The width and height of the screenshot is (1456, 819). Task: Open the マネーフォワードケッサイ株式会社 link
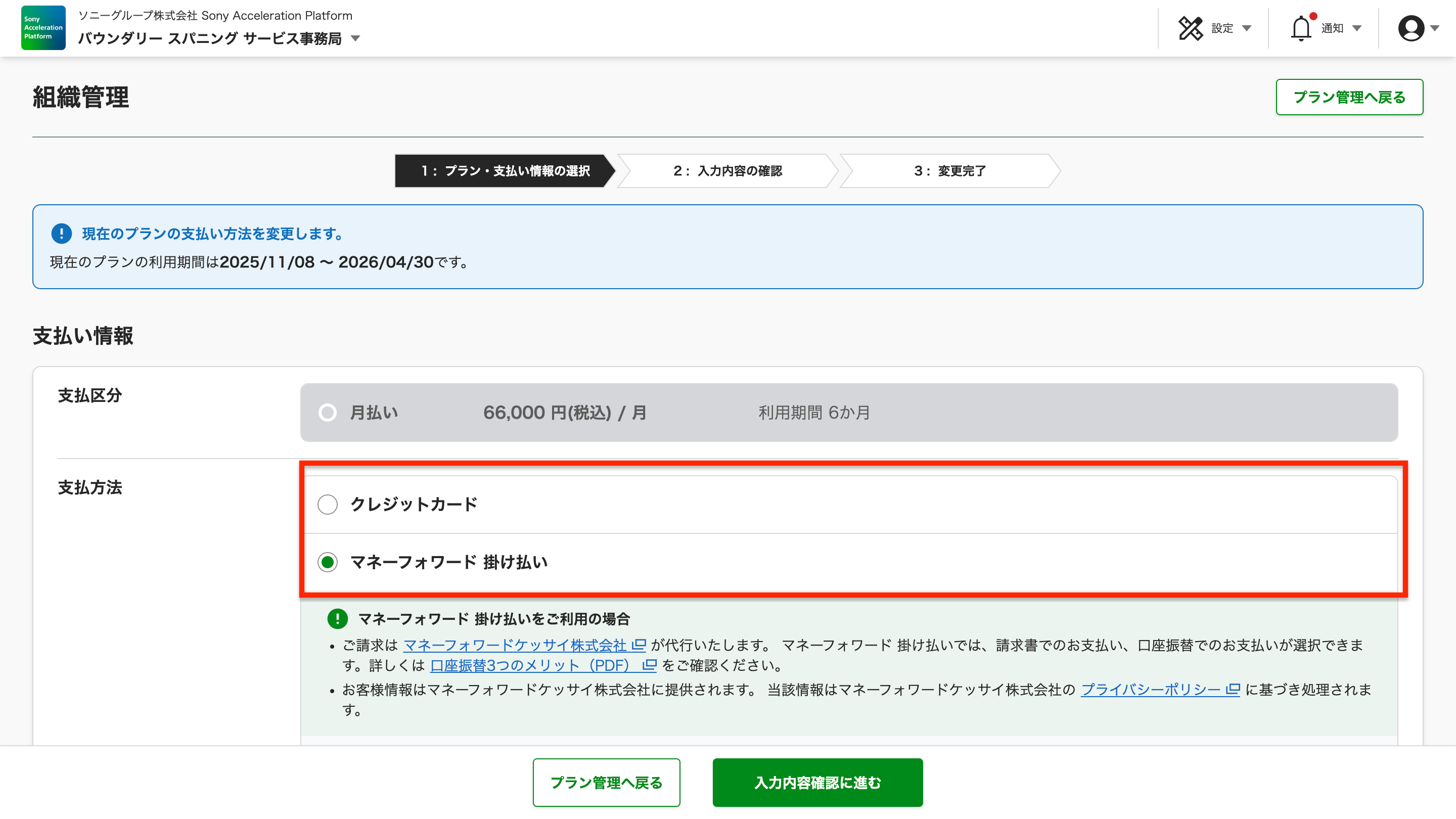(x=516, y=645)
